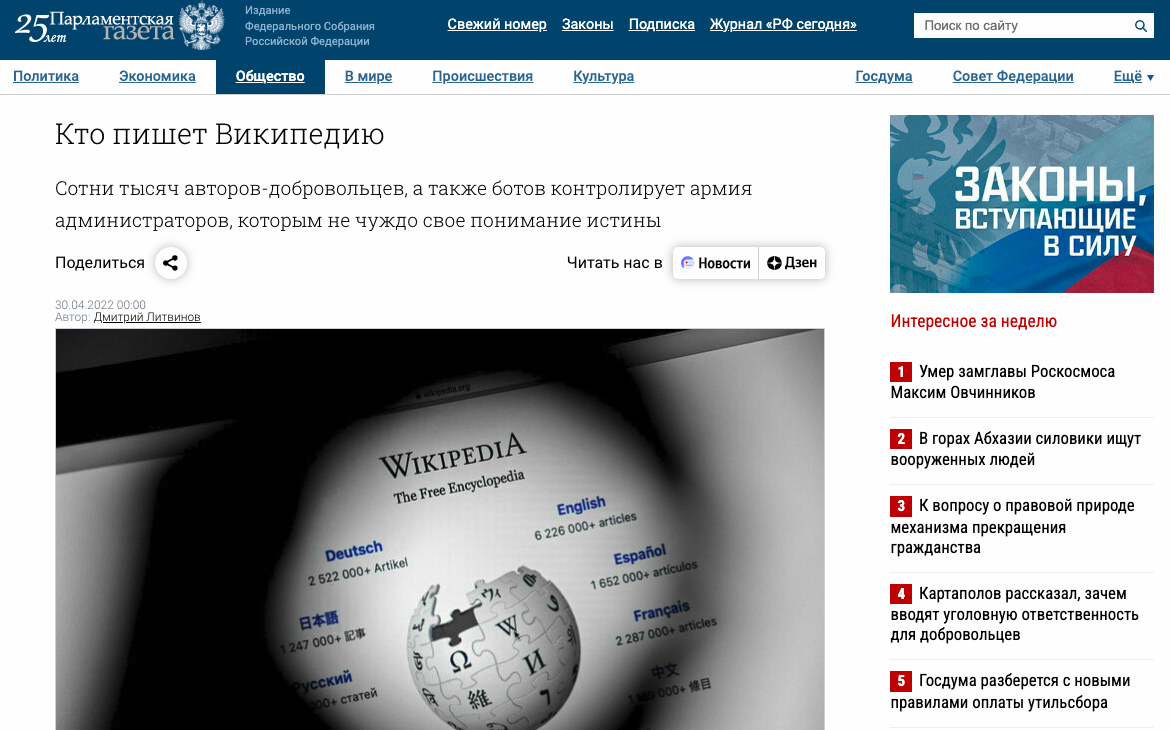Viewport: 1170px width, 730px height.
Task: Open Журнал «РФ сегодня» link
Action: [783, 25]
